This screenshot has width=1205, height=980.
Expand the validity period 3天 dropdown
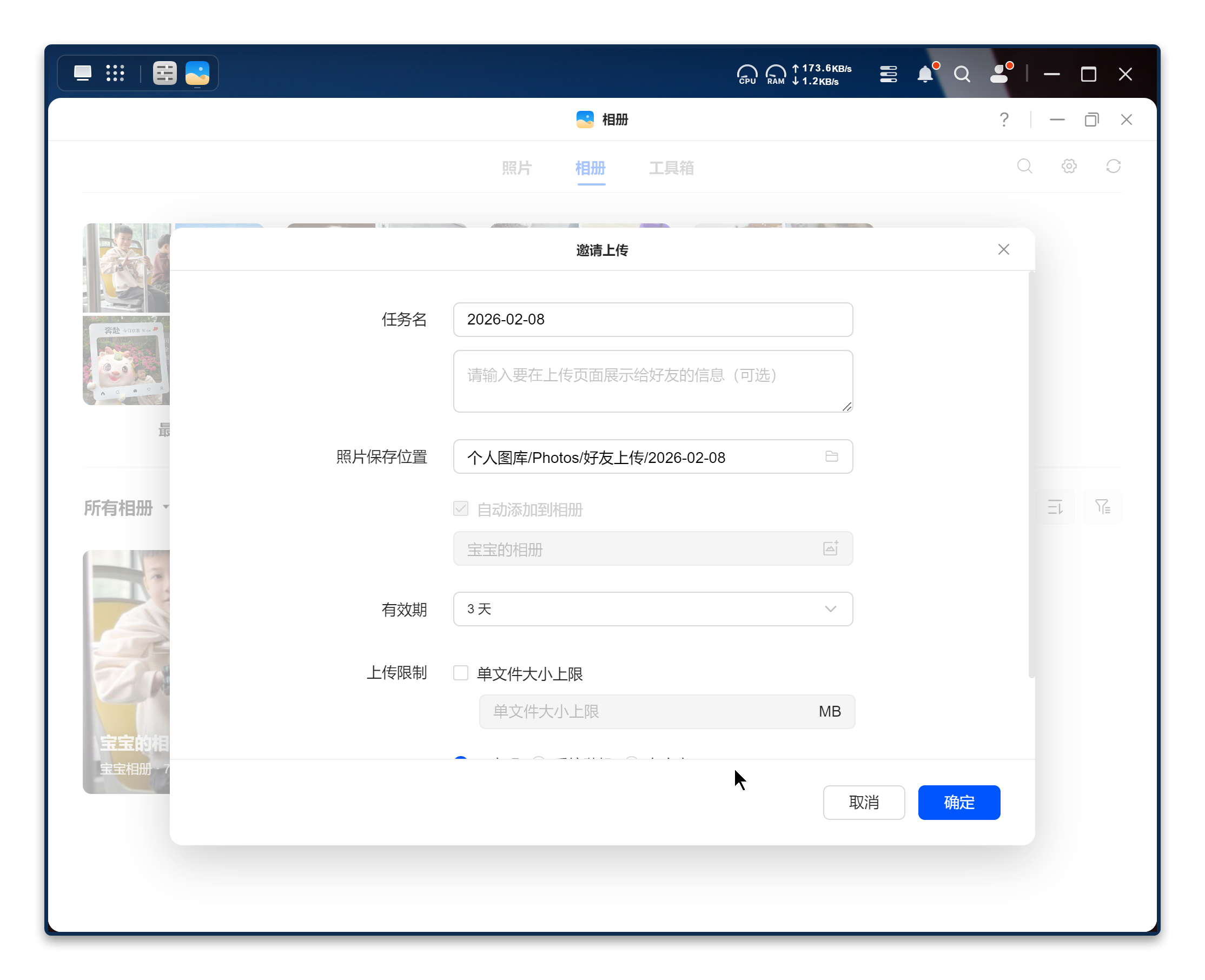point(652,608)
